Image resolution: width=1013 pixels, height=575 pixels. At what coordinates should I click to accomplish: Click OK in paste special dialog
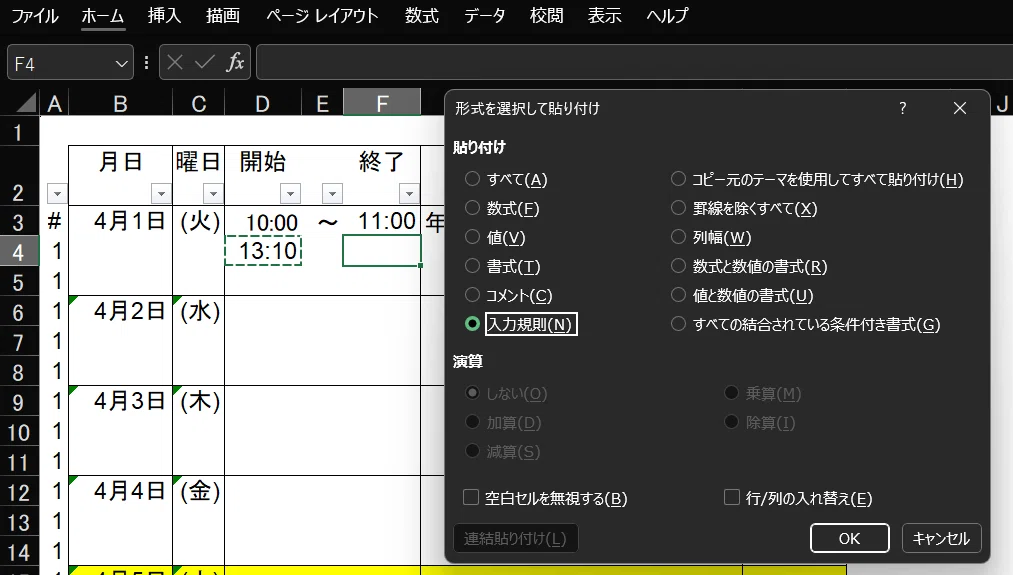850,538
